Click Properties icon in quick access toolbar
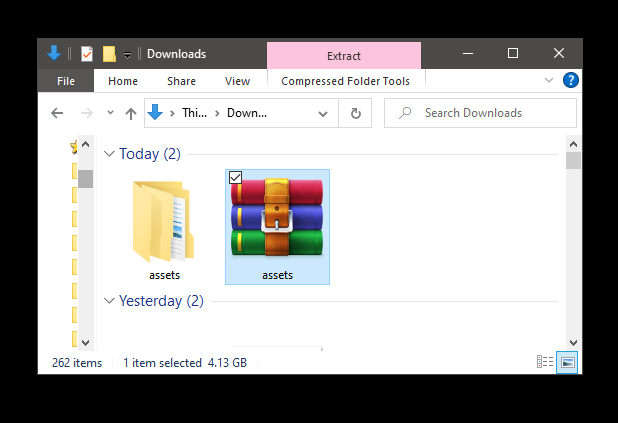Viewport: 618px width, 423px height. click(87, 54)
